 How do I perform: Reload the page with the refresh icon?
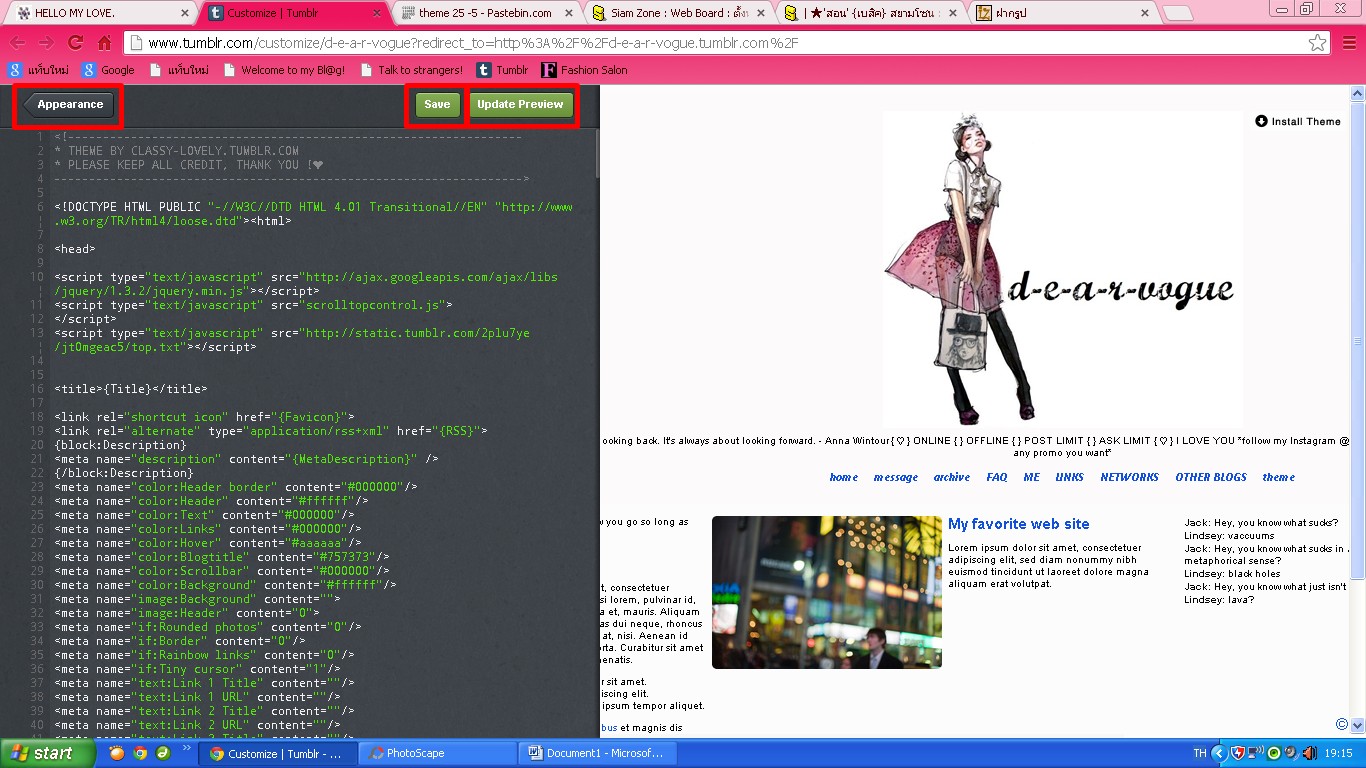[x=75, y=43]
